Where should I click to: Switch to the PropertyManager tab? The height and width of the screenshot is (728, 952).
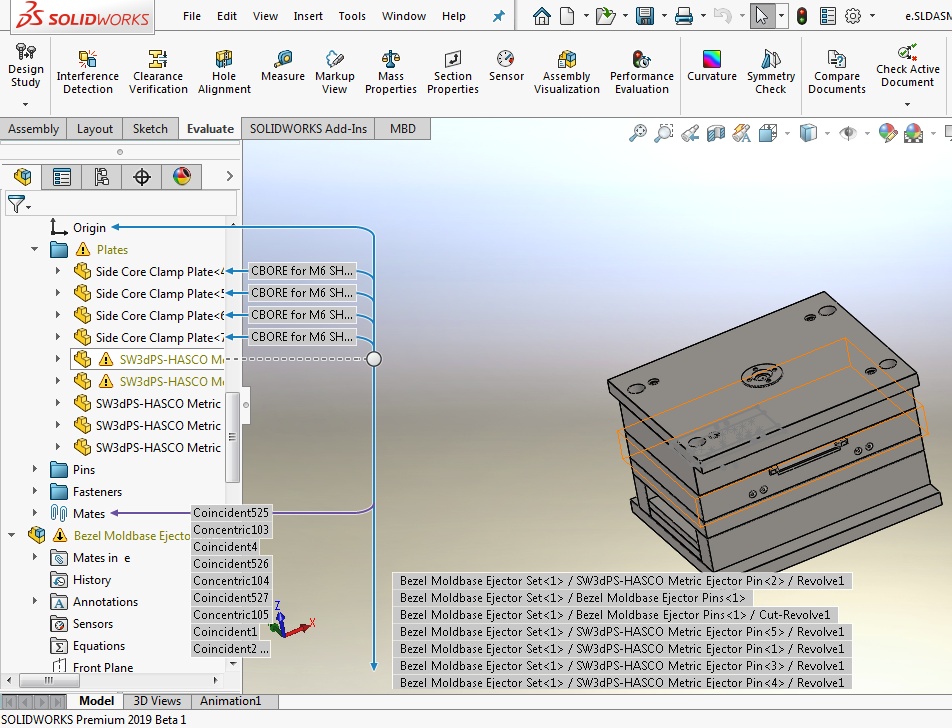pos(61,177)
